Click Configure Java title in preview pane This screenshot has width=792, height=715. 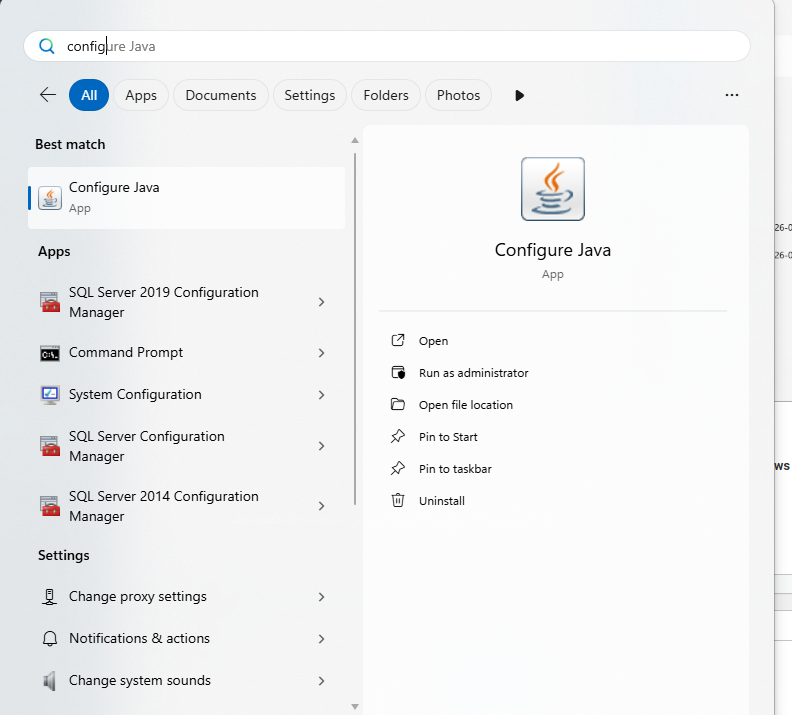pos(553,250)
